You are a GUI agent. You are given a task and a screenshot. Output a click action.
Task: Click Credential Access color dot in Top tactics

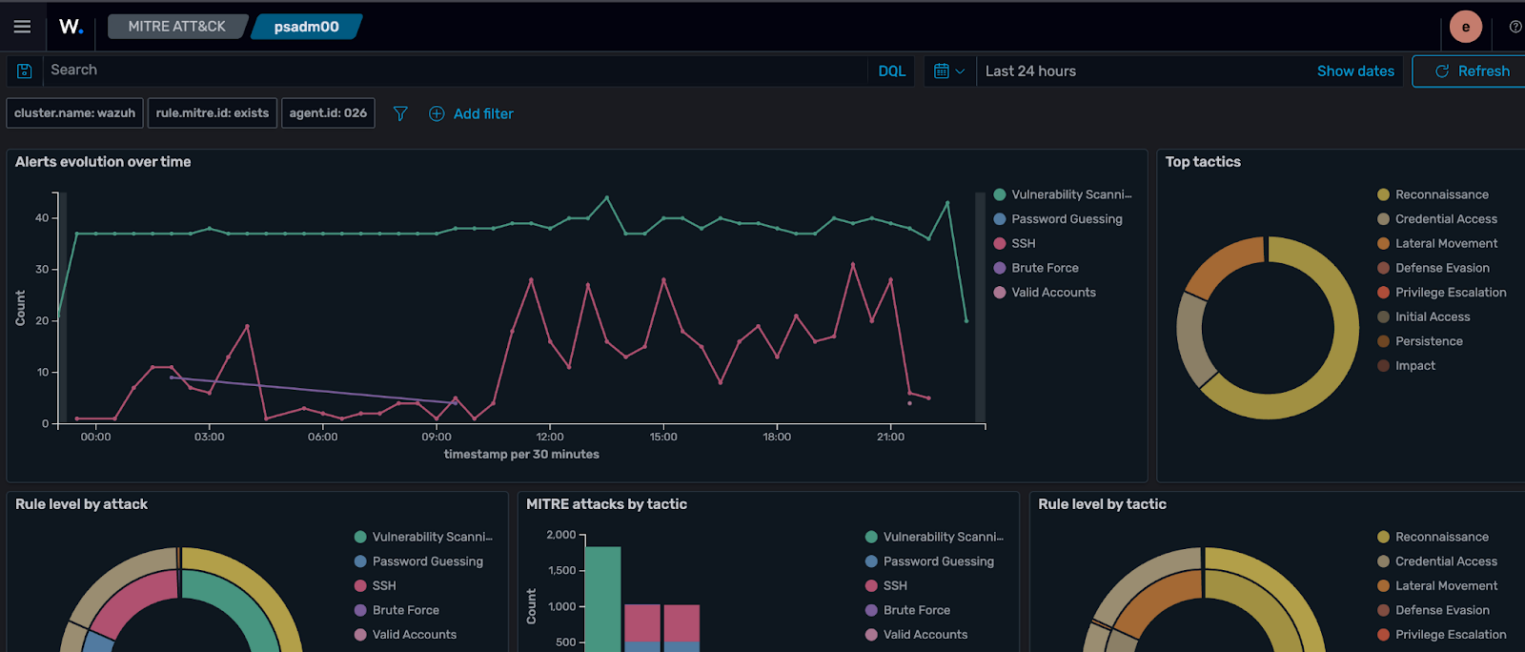1383,219
